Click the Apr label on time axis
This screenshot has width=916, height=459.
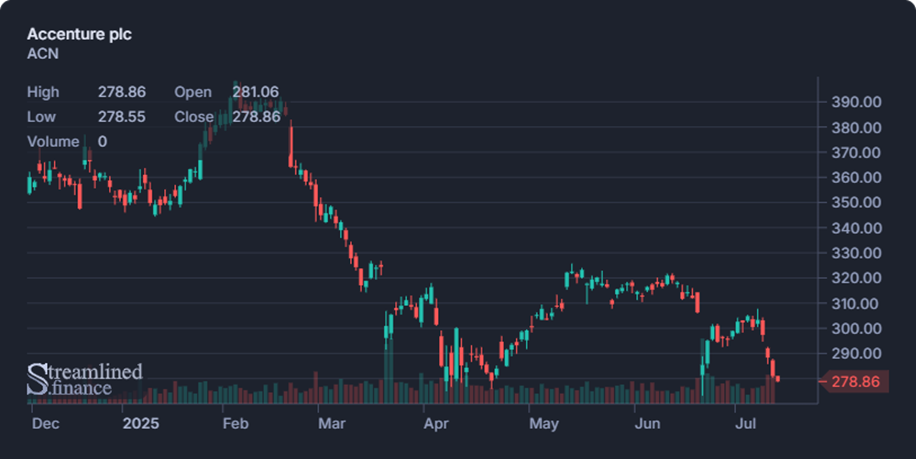(x=436, y=423)
